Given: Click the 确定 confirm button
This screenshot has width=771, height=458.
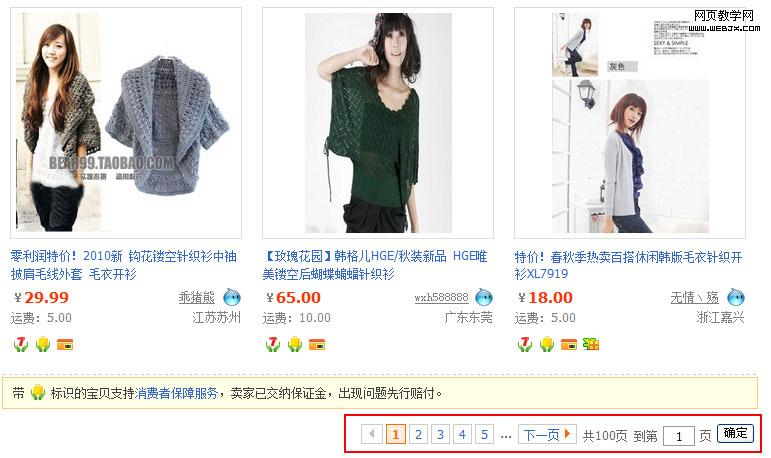Looking at the screenshot, I should (735, 433).
